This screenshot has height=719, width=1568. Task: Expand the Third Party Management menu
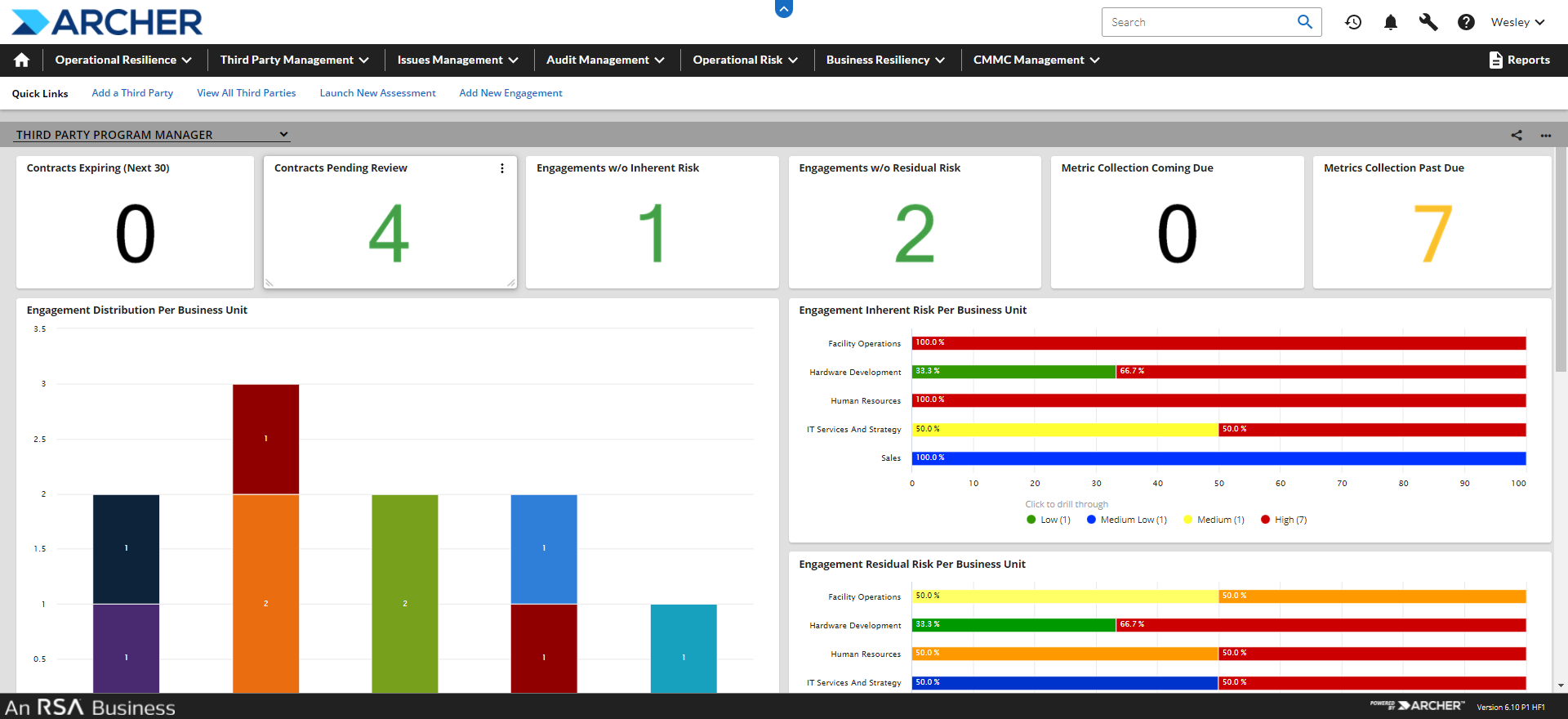click(x=295, y=60)
